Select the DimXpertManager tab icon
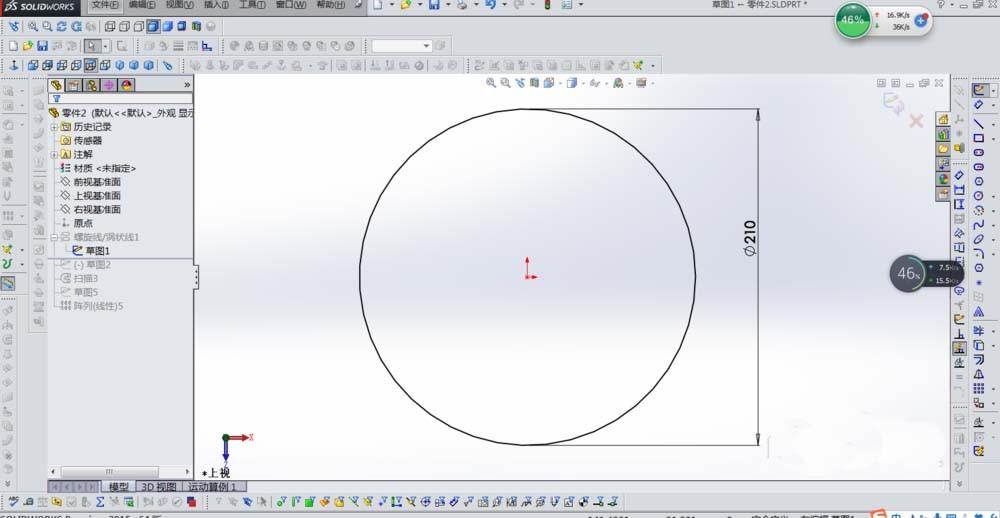The width and height of the screenshot is (1000, 518). [x=109, y=85]
